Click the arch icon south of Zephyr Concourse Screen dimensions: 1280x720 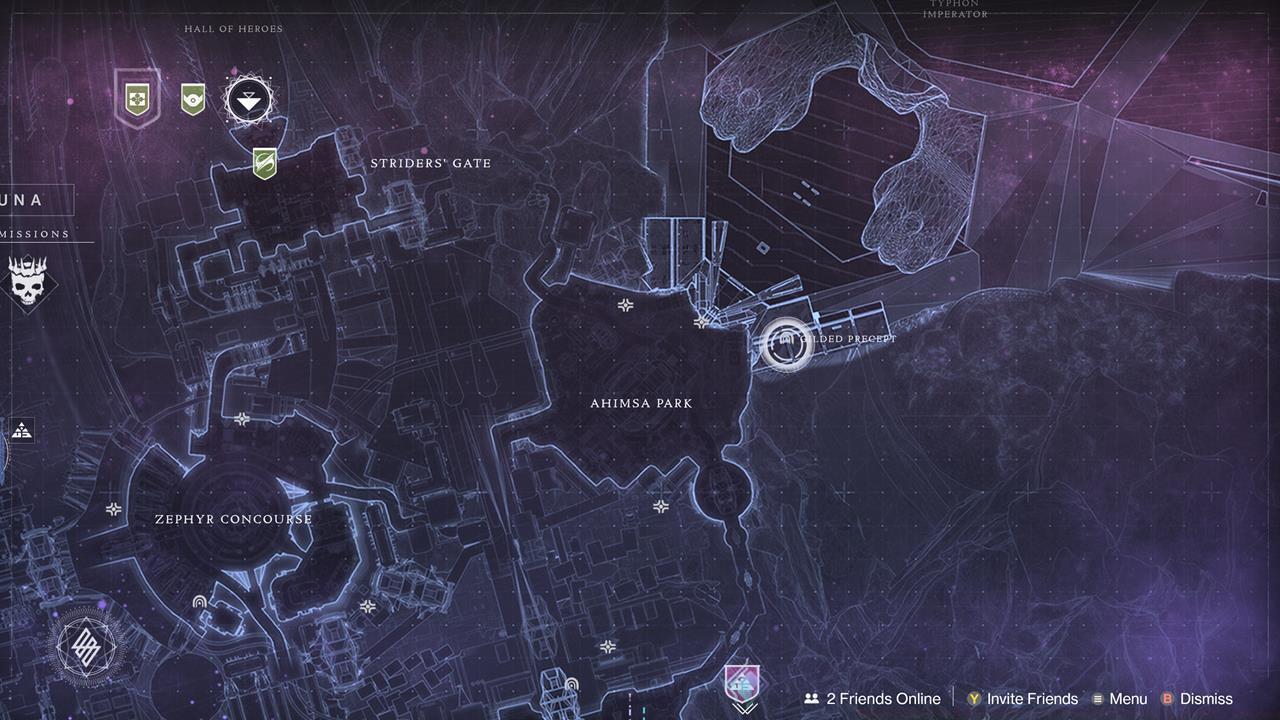point(200,602)
